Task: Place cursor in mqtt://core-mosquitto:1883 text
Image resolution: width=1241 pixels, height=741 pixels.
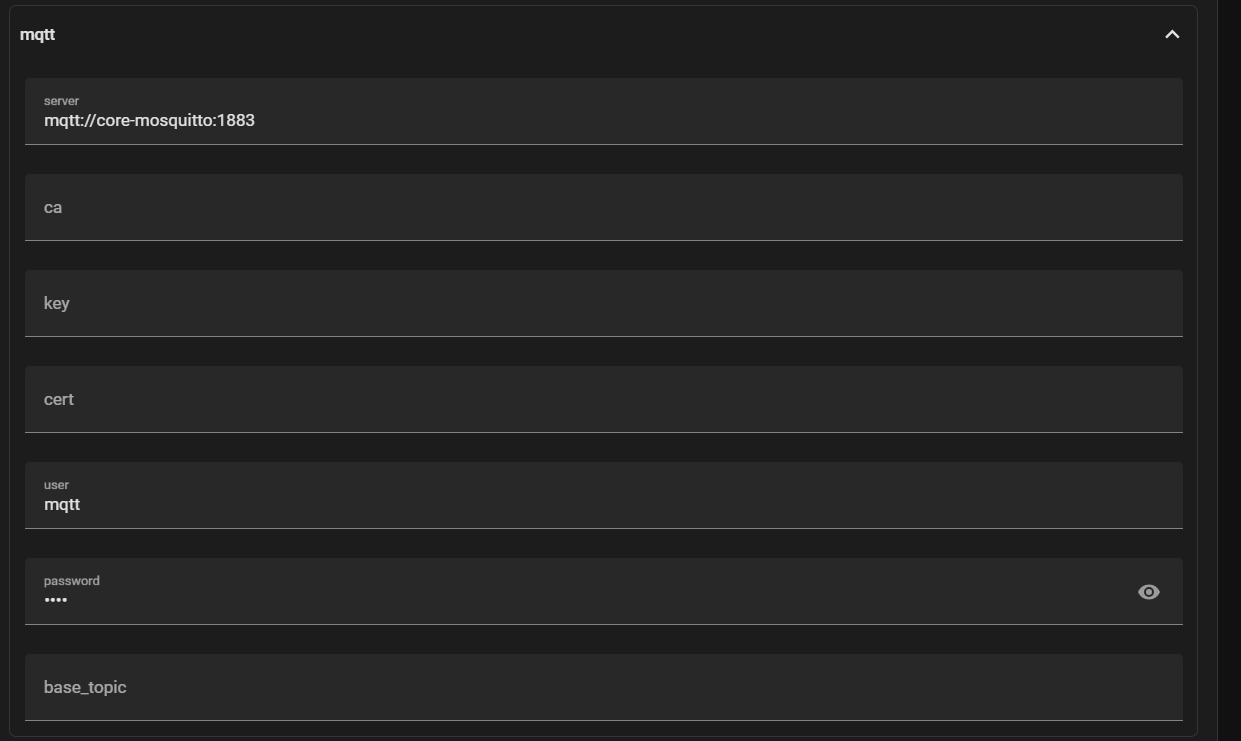Action: [149, 121]
